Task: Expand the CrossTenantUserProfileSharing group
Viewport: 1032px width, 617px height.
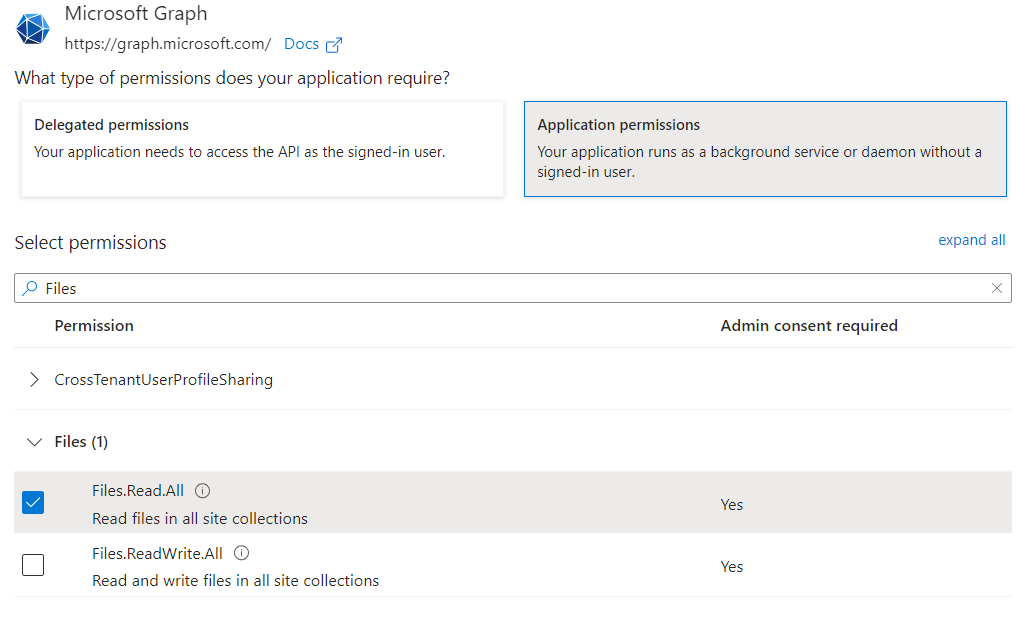Action: pos(34,380)
